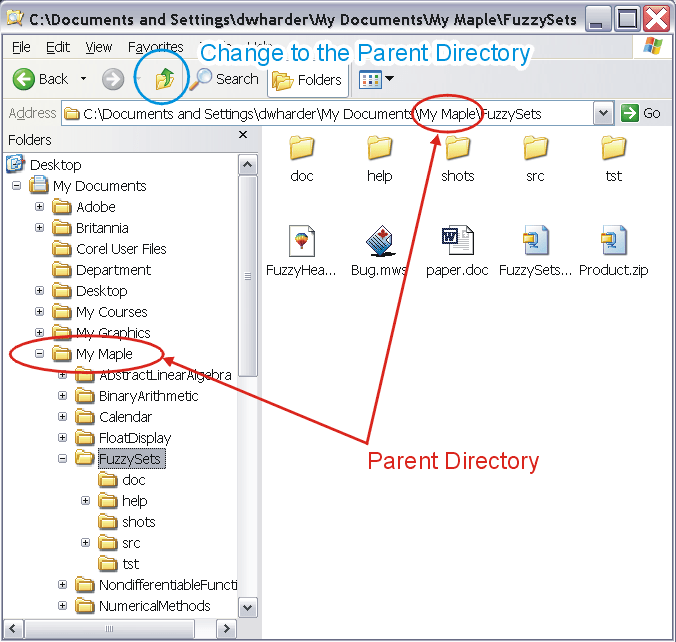Click the window title bar folder icon
676x642 pixels.
pyautogui.click(x=15, y=18)
